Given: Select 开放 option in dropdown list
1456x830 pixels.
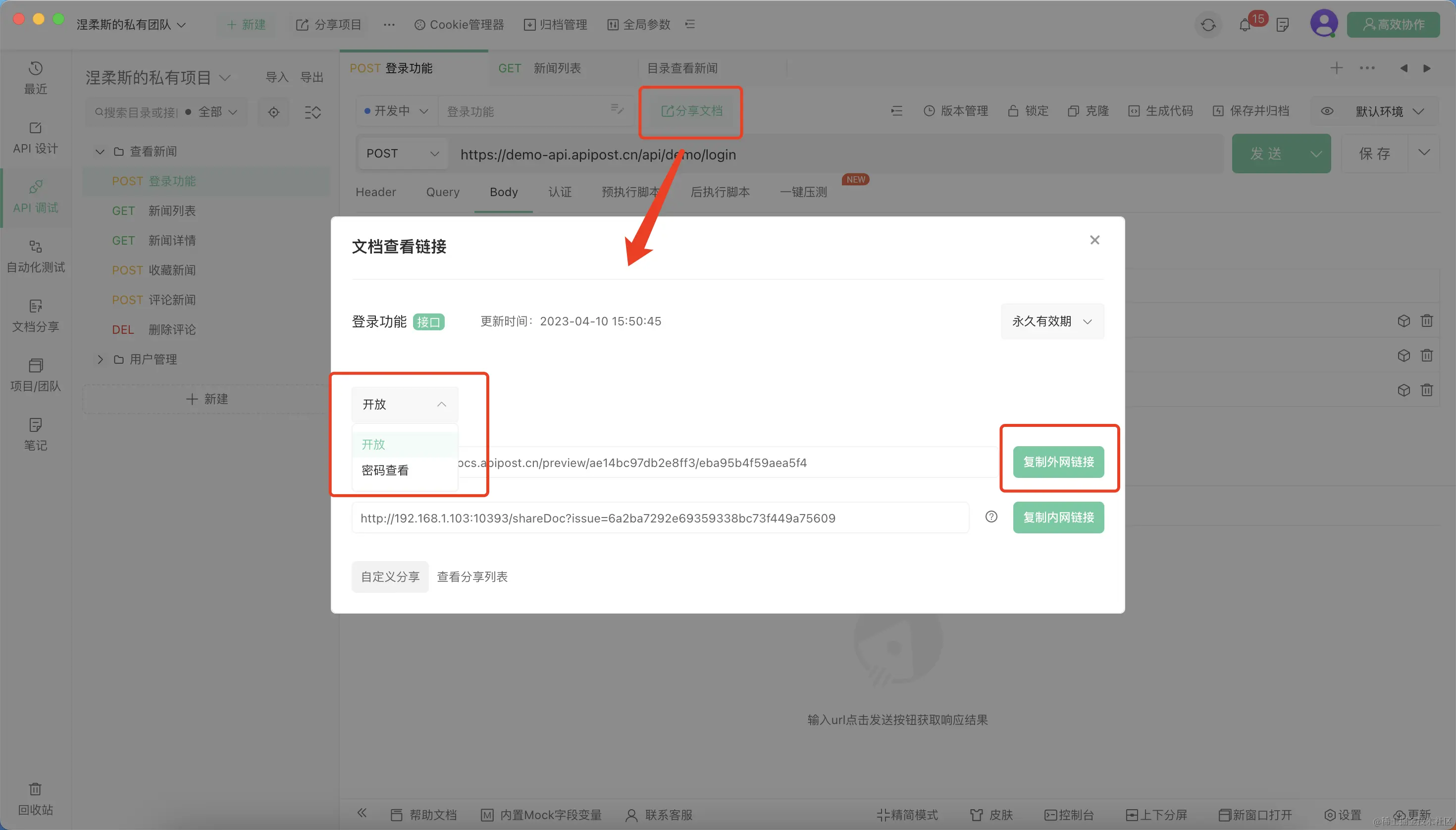Looking at the screenshot, I should (374, 444).
